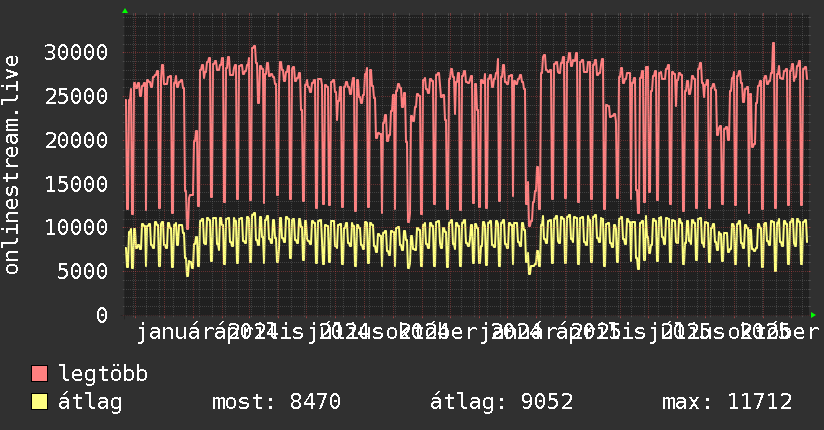
Task: Click the átlag: 9052 statistic
Action: click(x=501, y=402)
